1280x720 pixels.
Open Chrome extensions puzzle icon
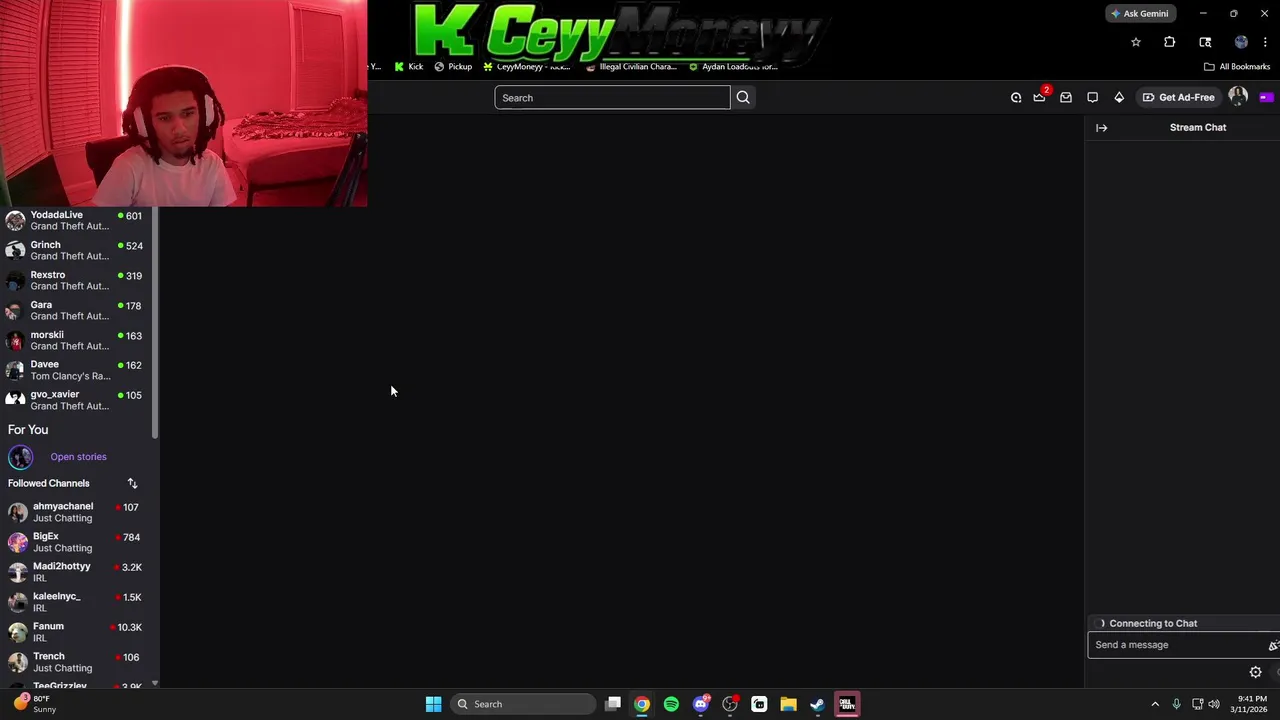tap(1169, 42)
